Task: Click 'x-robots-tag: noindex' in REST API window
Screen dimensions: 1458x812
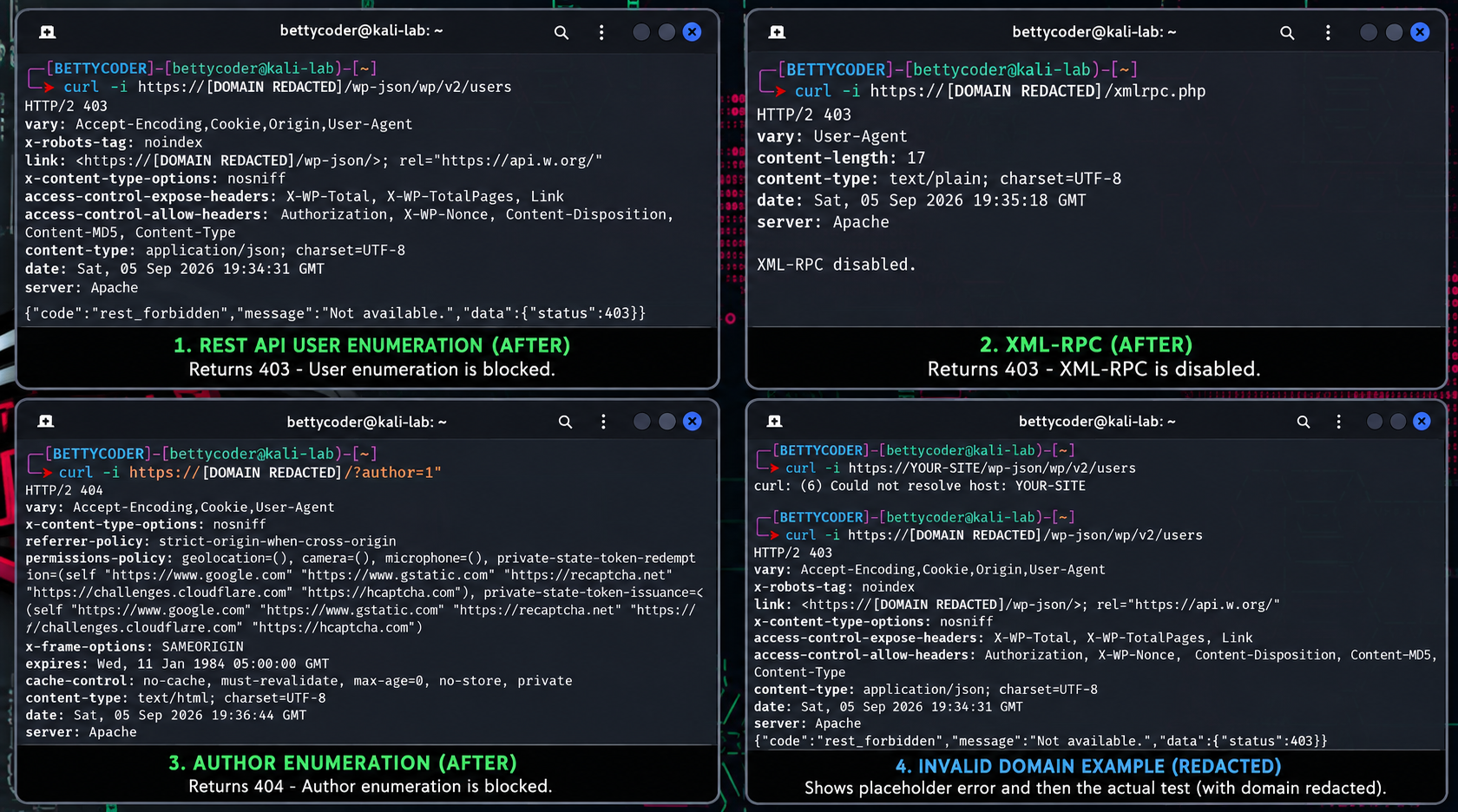Action: pos(114,142)
